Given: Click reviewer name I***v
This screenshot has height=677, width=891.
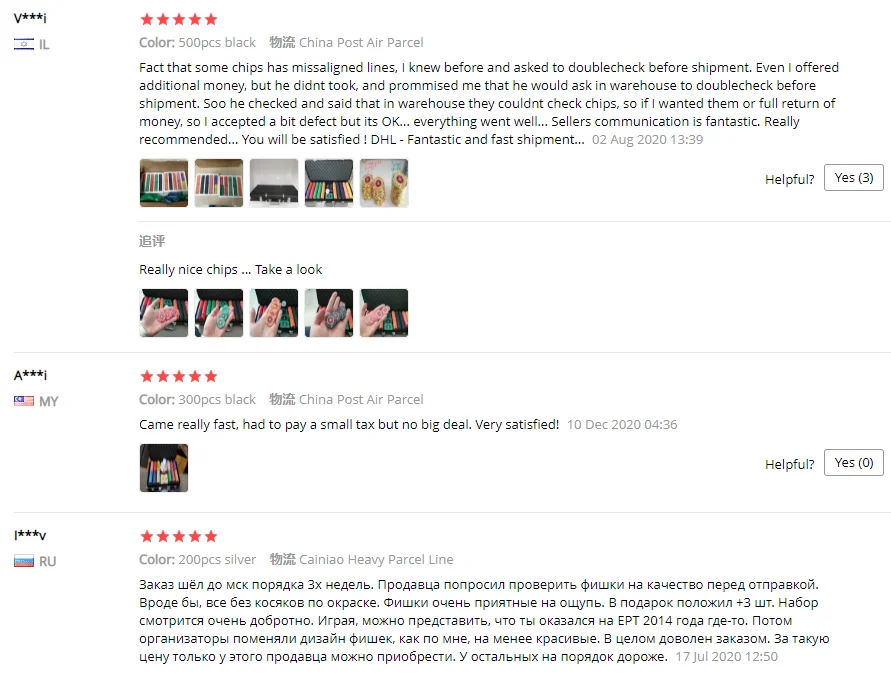Looking at the screenshot, I should (x=30, y=535).
